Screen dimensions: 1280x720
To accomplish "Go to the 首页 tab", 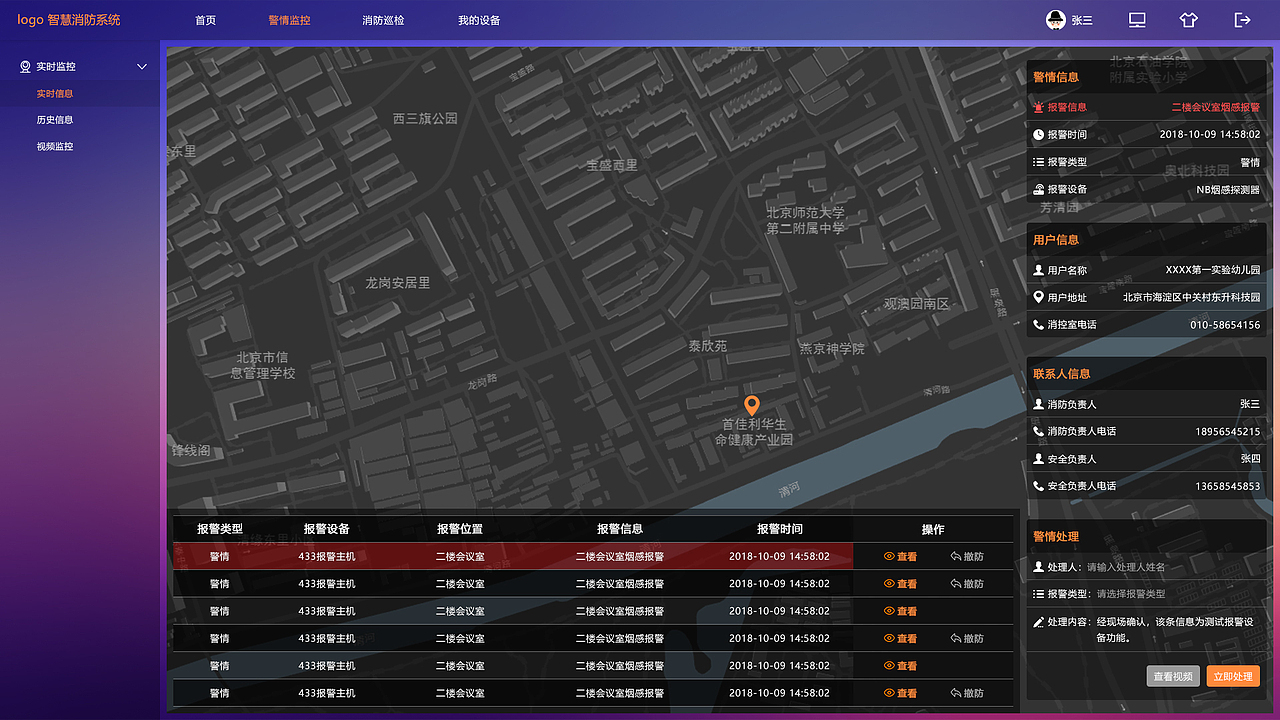I will click(x=205, y=20).
